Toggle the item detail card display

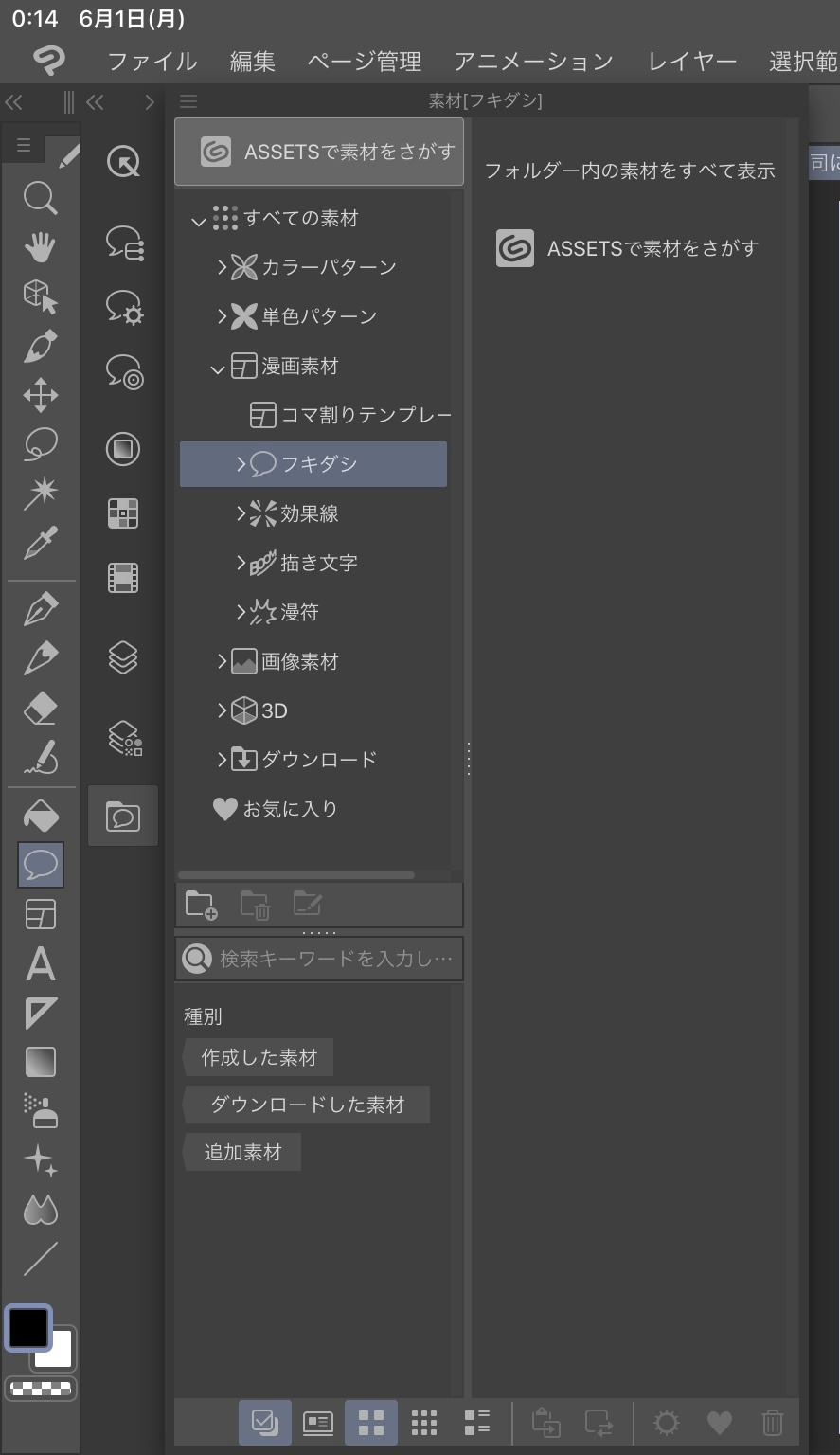(318, 1422)
